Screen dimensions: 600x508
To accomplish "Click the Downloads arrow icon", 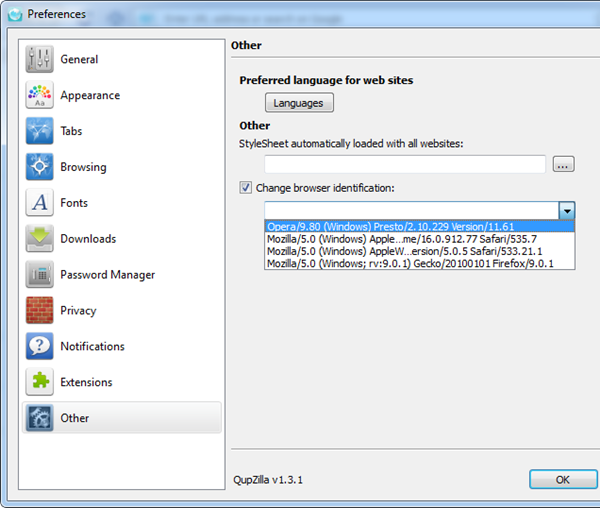I will click(x=40, y=239).
